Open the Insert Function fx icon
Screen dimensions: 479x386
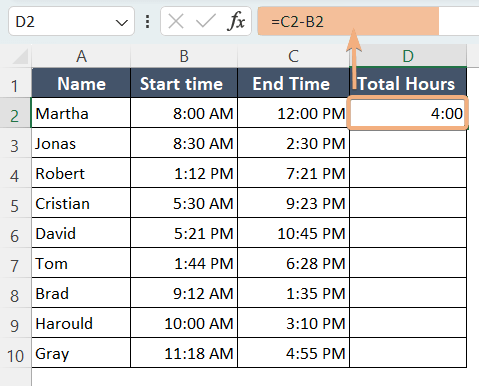click(236, 21)
